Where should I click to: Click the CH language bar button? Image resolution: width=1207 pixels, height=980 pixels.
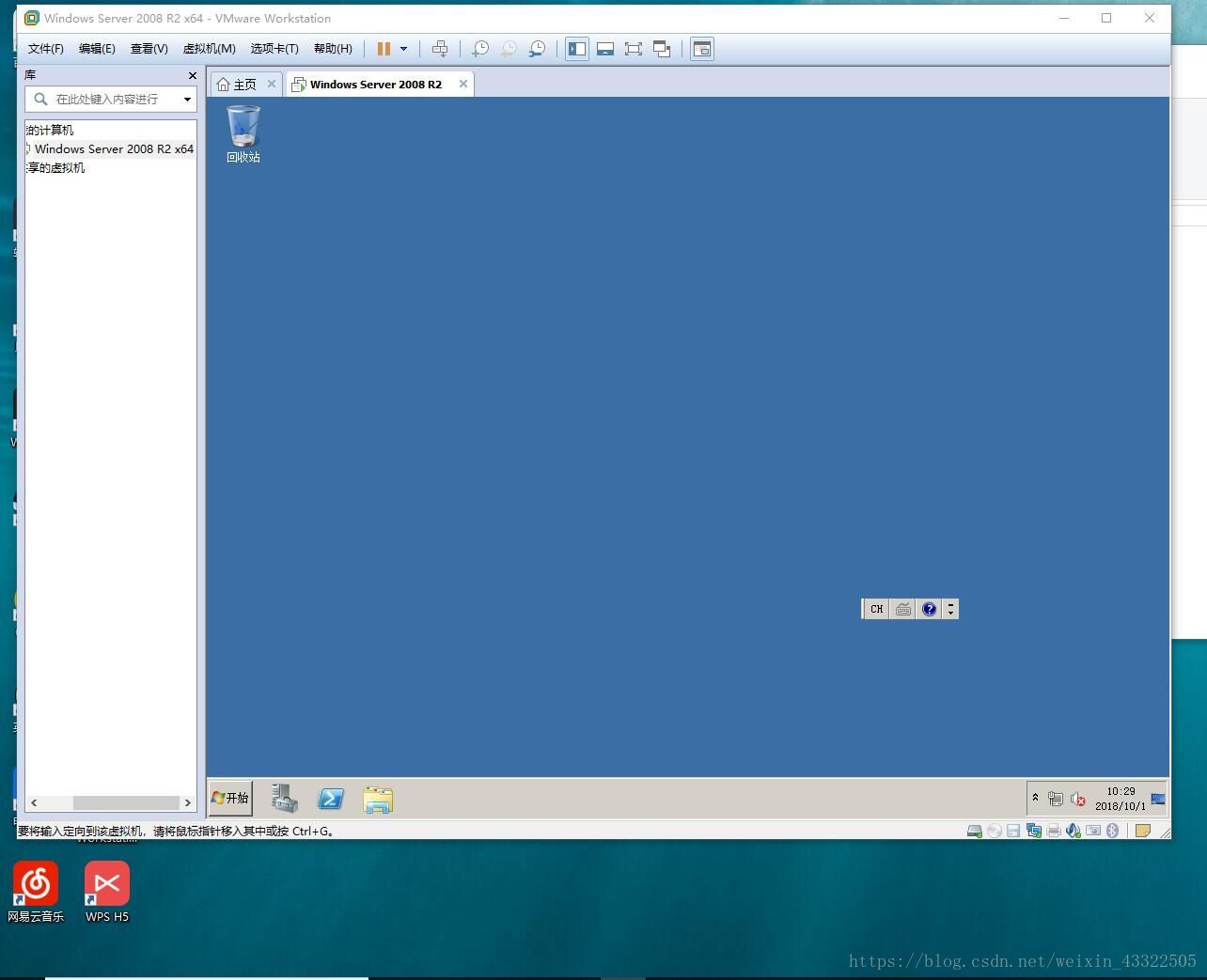click(876, 609)
